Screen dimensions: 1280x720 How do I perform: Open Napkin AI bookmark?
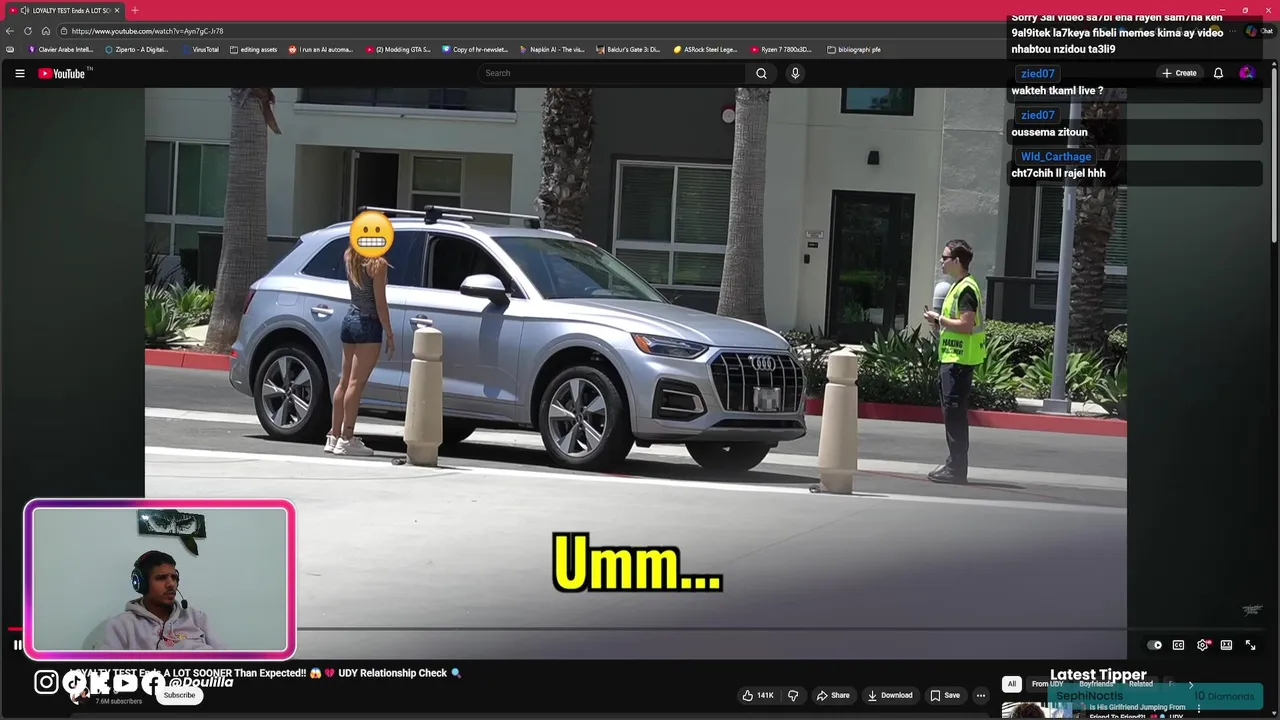coord(552,49)
